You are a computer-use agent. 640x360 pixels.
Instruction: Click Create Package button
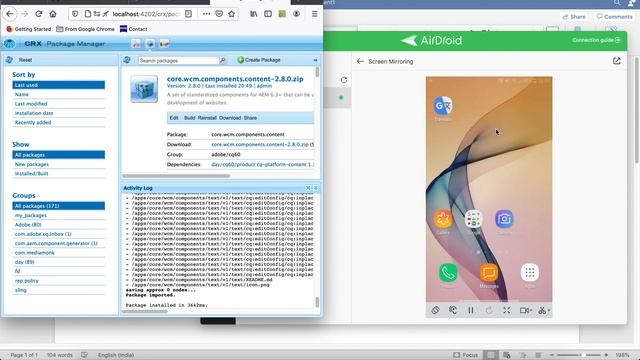coord(259,60)
